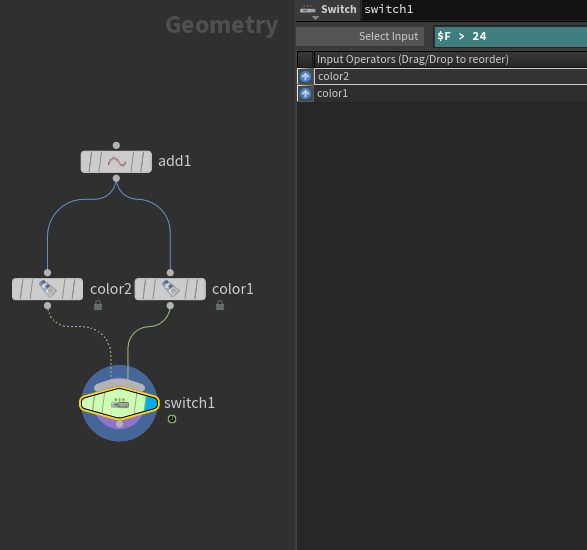The image size is (587, 550).
Task: Click the multi-input connector on switch1
Action: point(119,386)
